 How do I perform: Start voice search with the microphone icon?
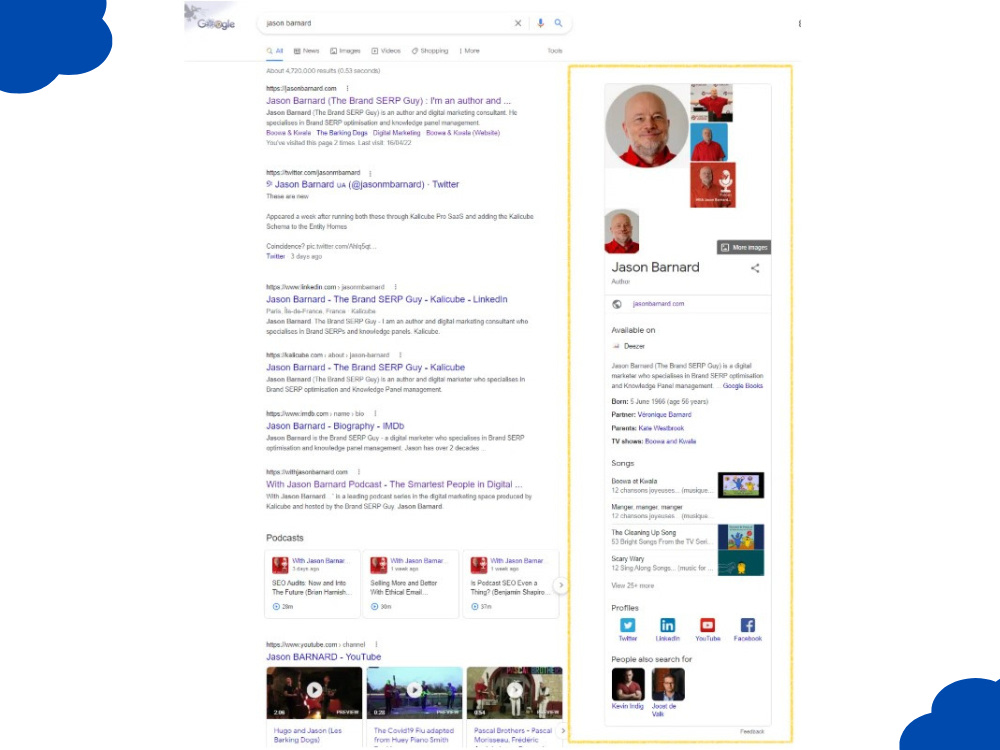coord(540,23)
